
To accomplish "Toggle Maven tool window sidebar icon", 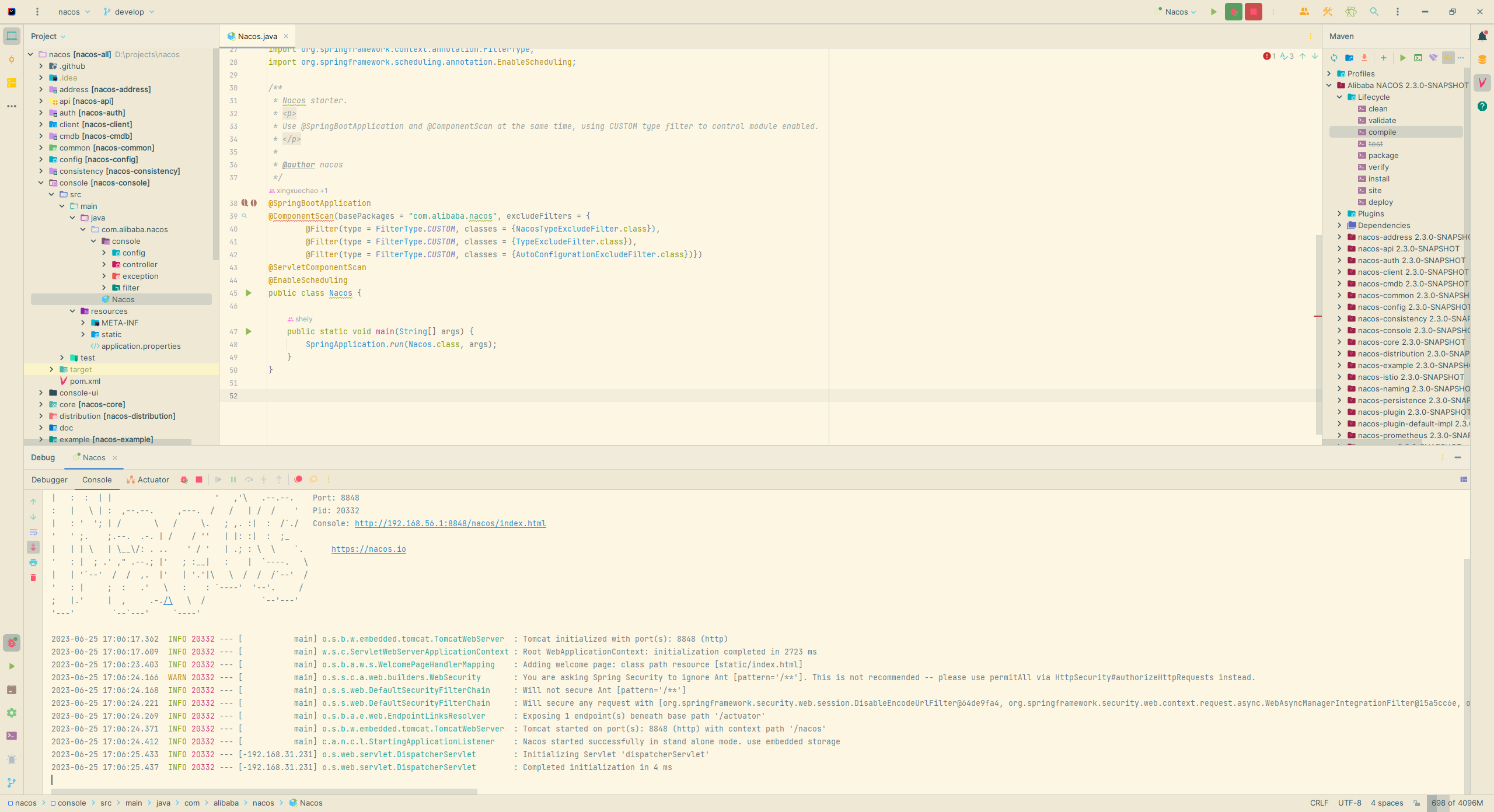I will coord(1482,83).
